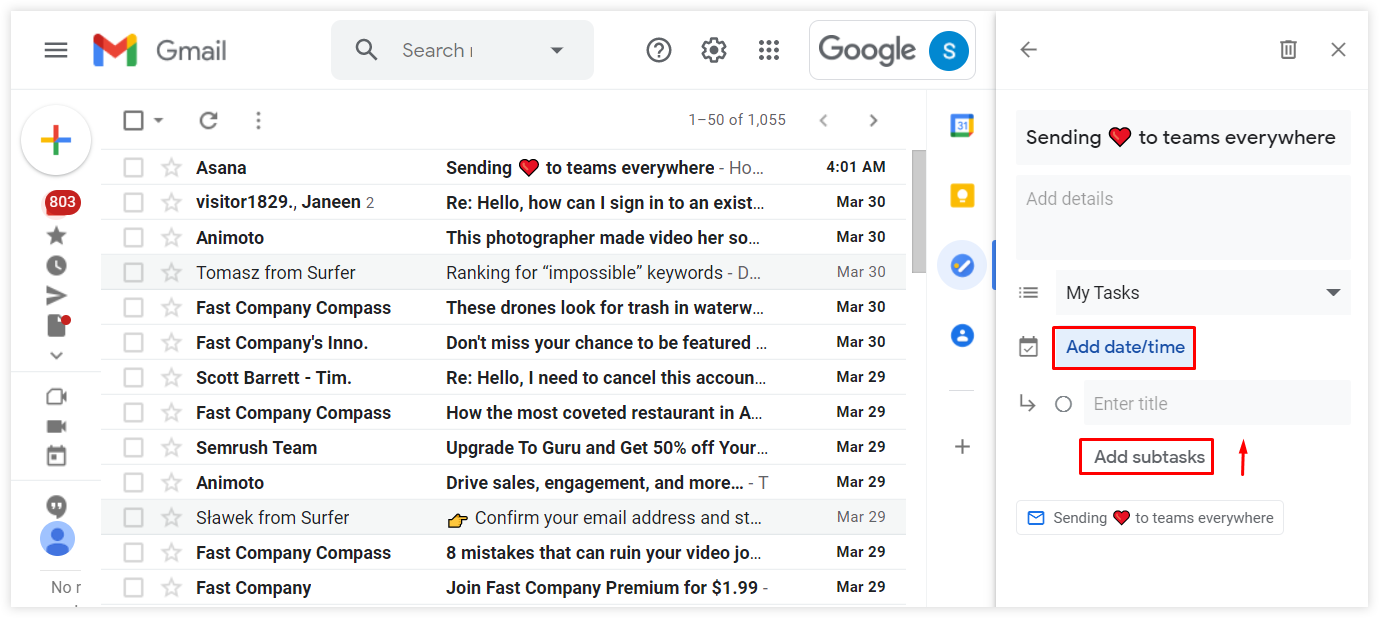This screenshot has width=1379, height=618.
Task: Open Contacts in the side panel
Action: (x=961, y=335)
